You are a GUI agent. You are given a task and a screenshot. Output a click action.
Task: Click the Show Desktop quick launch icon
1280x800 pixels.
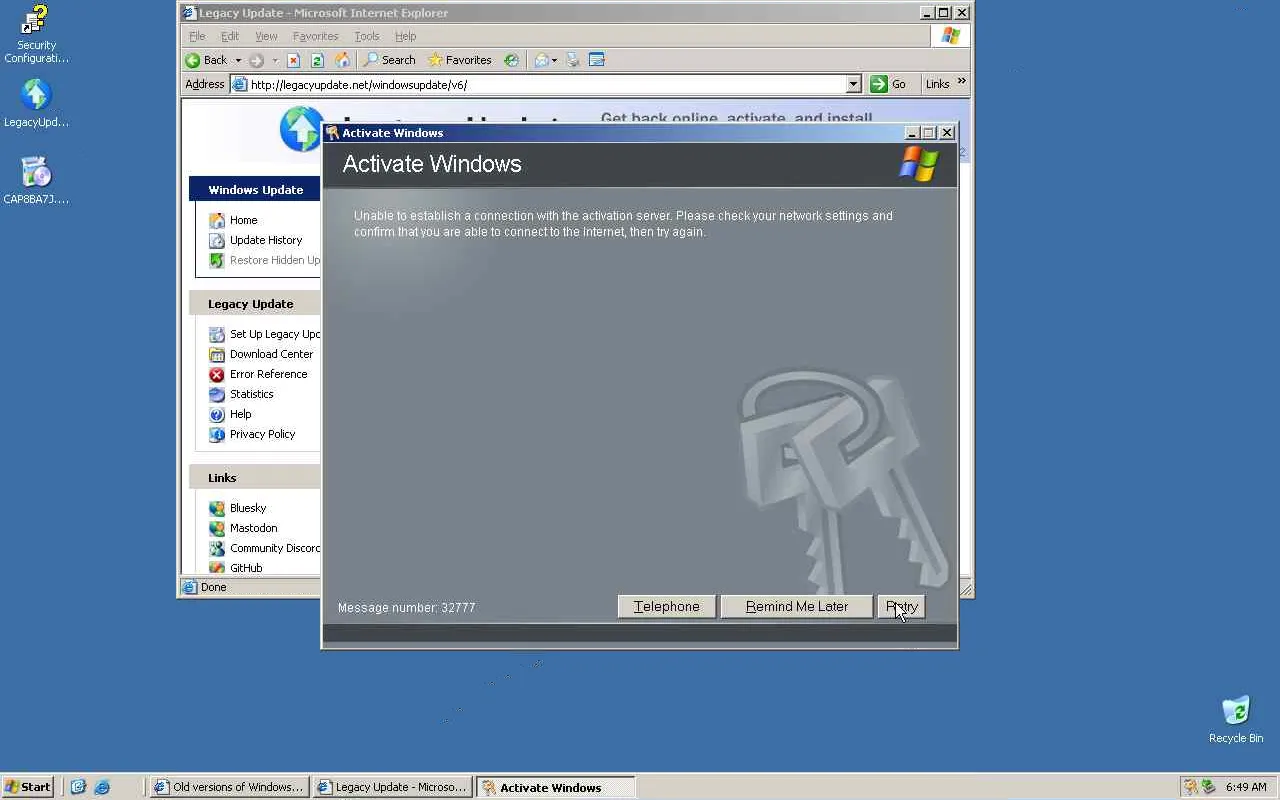point(78,787)
